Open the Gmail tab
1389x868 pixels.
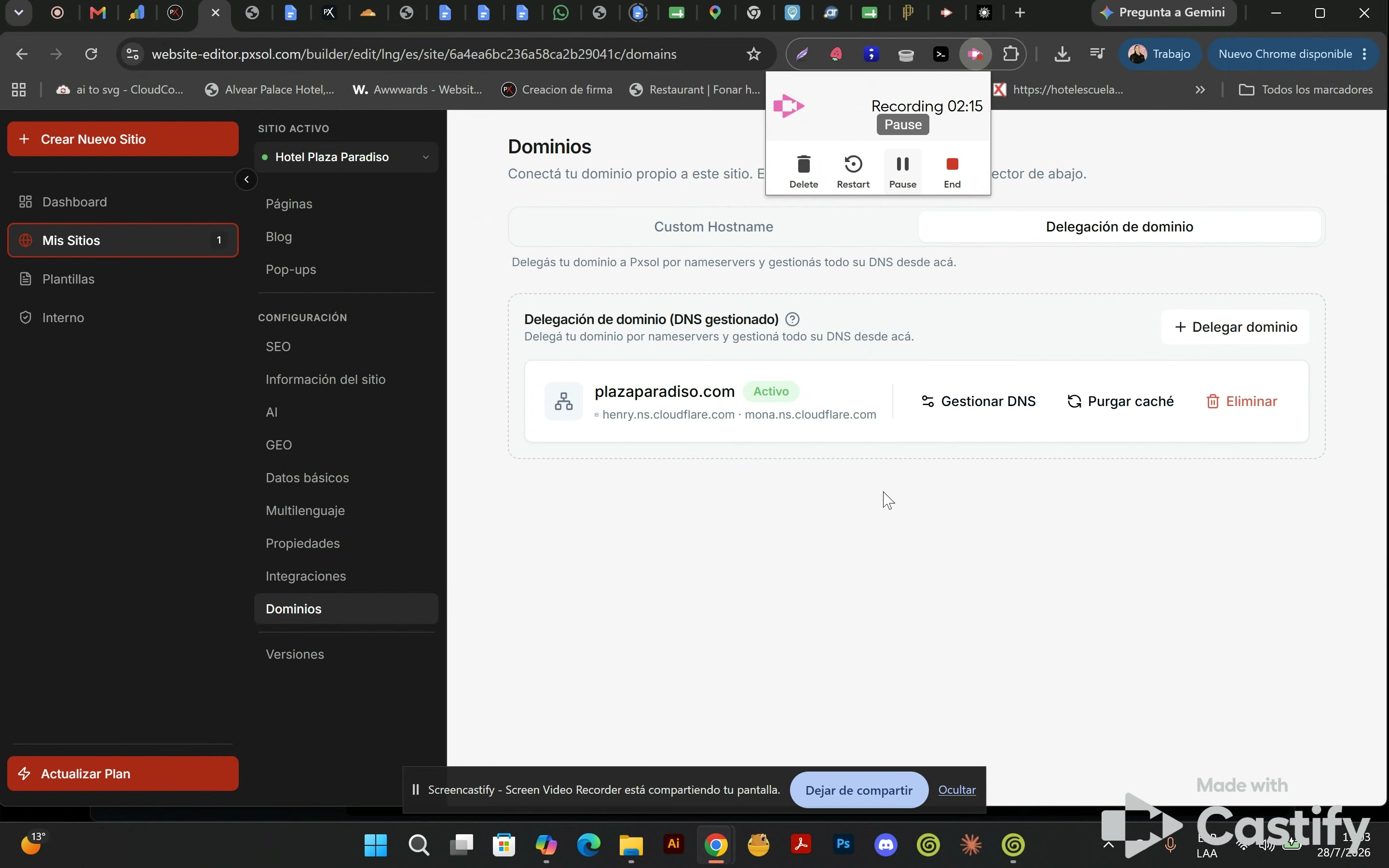[x=98, y=13]
